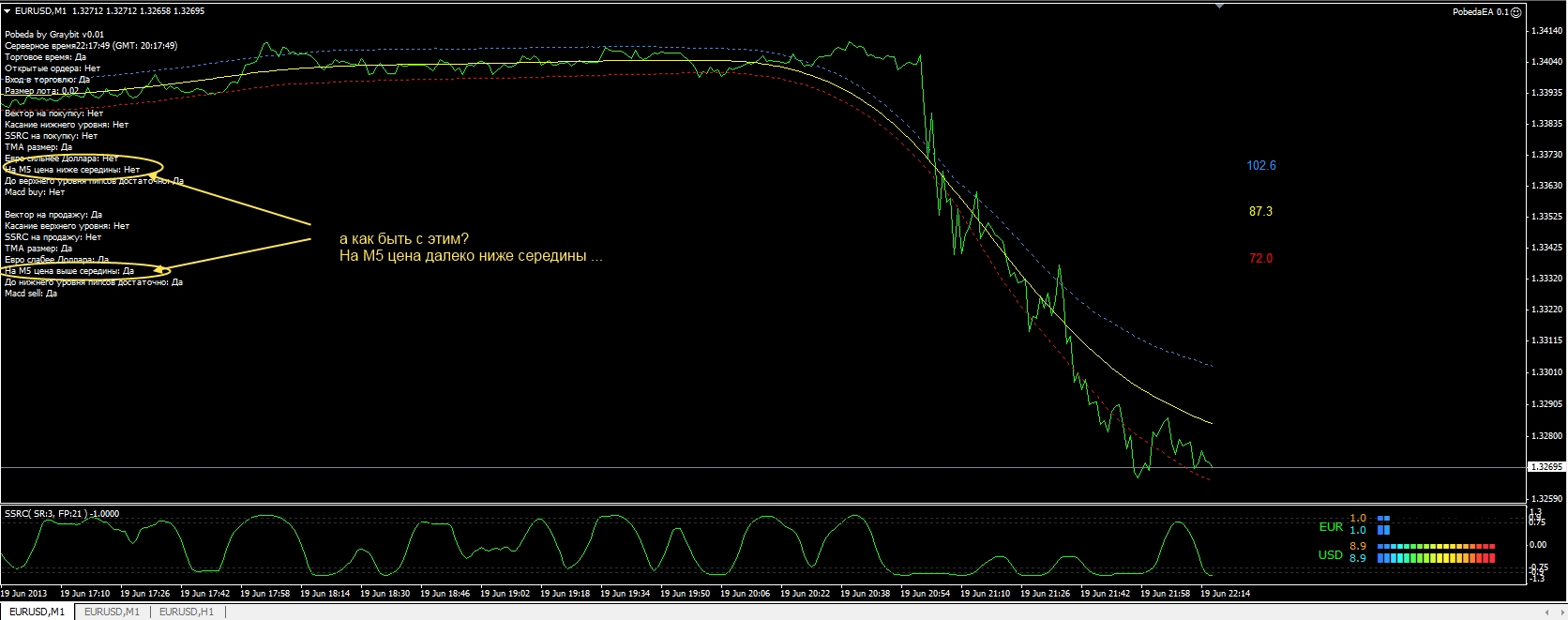The image size is (1568, 620).
Task: Click 'На М5 цена ниже середины: Нет' line
Action: coord(72,170)
